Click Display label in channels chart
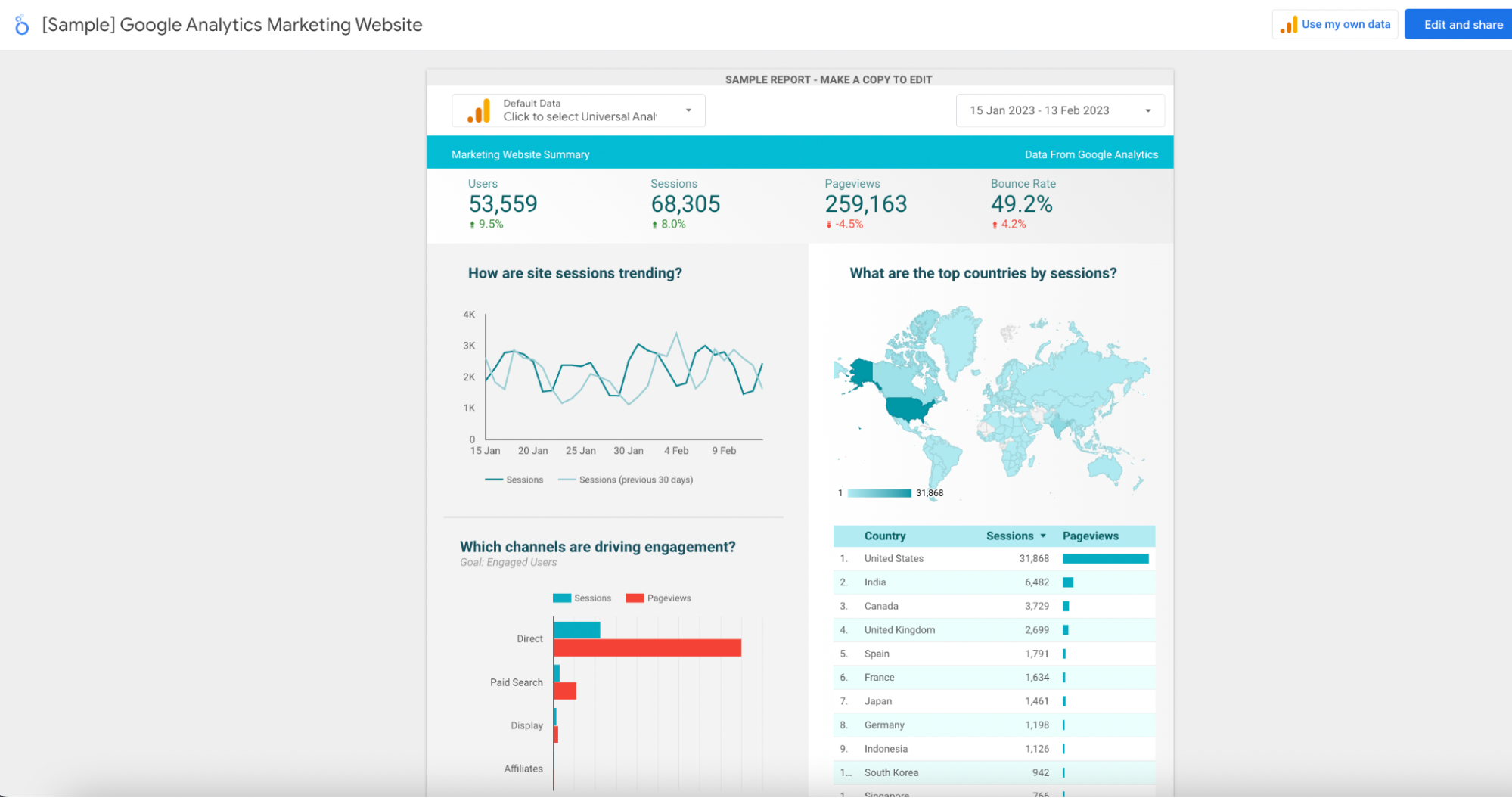Screen dimensions: 1512x798 click(526, 726)
